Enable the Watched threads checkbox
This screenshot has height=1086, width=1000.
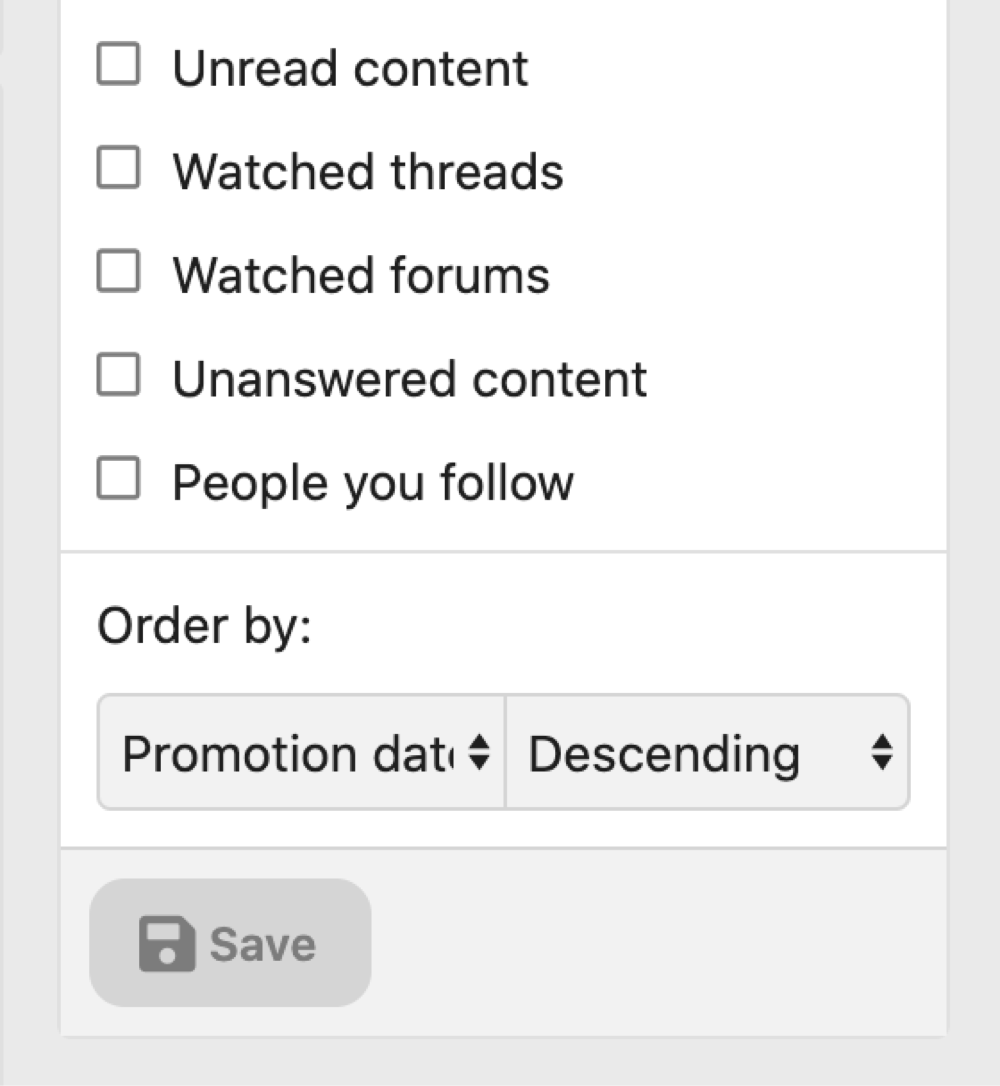click(x=118, y=168)
